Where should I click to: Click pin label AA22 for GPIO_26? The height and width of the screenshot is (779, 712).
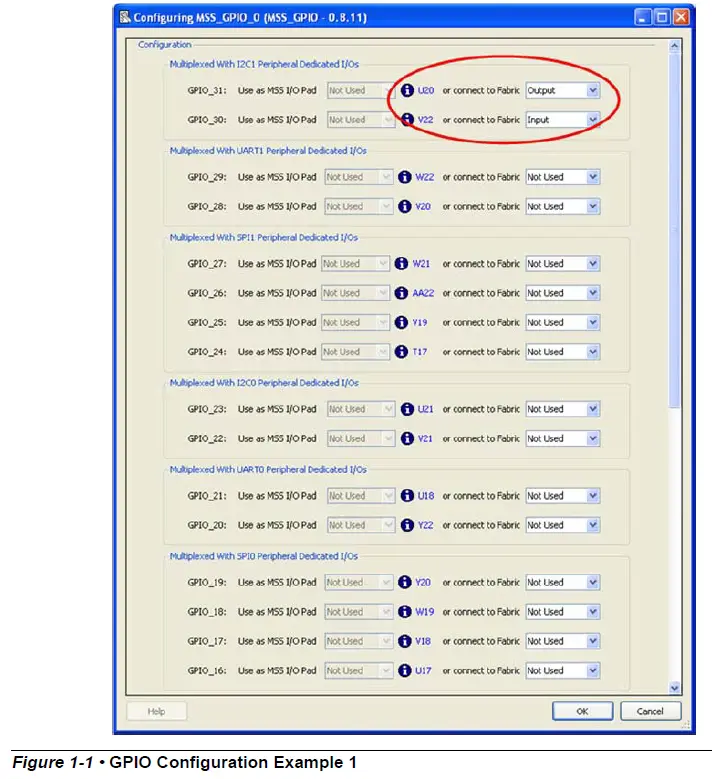point(423,293)
